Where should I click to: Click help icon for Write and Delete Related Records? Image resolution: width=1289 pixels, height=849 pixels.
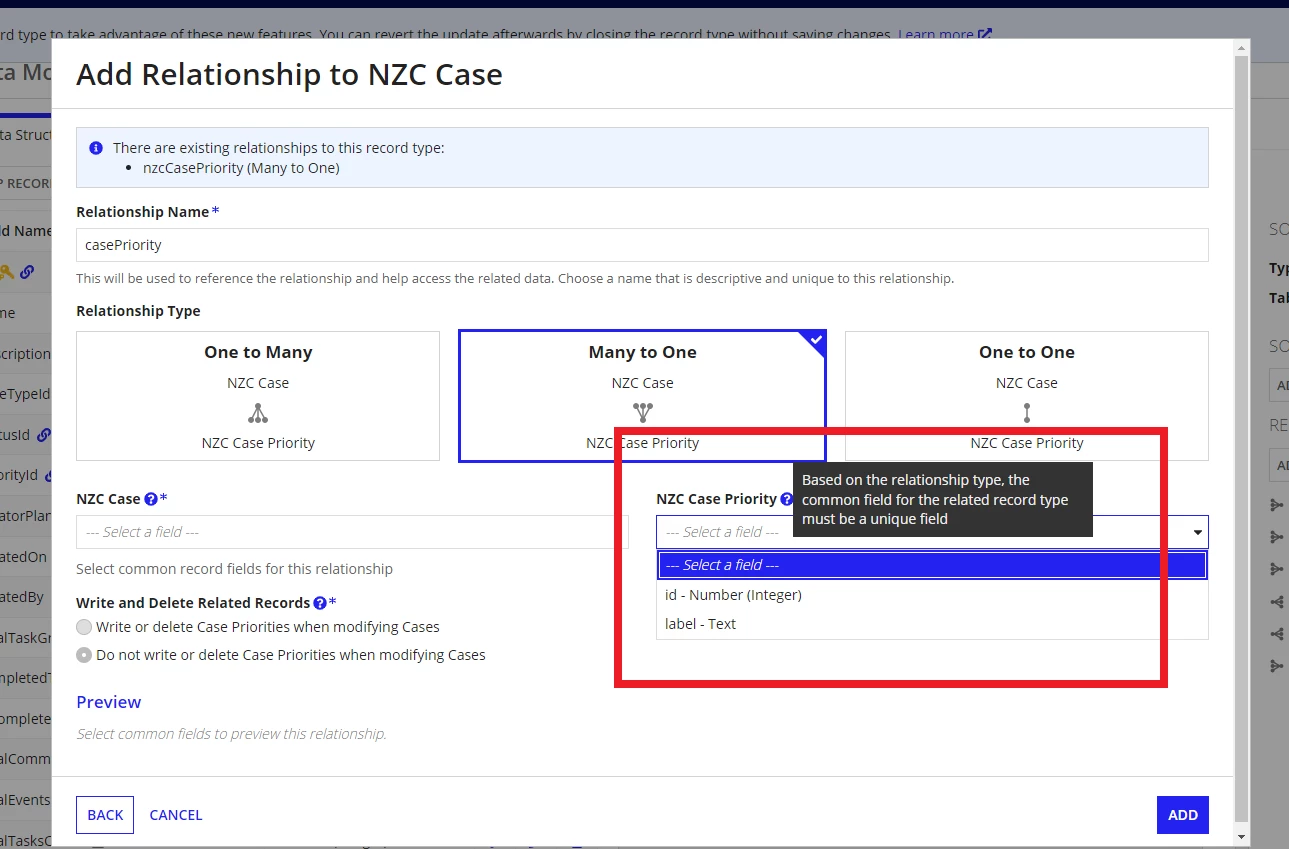(x=320, y=603)
